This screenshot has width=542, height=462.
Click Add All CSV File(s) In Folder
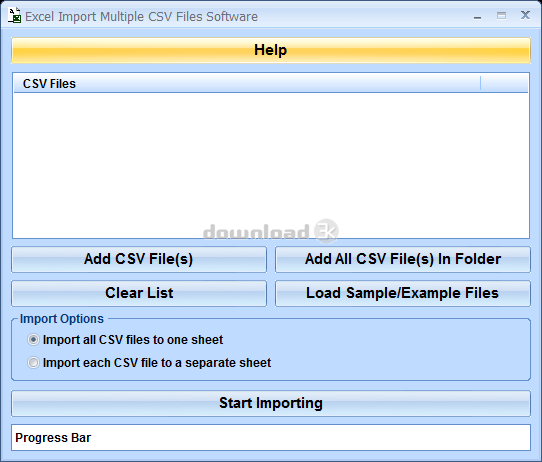pos(403,259)
